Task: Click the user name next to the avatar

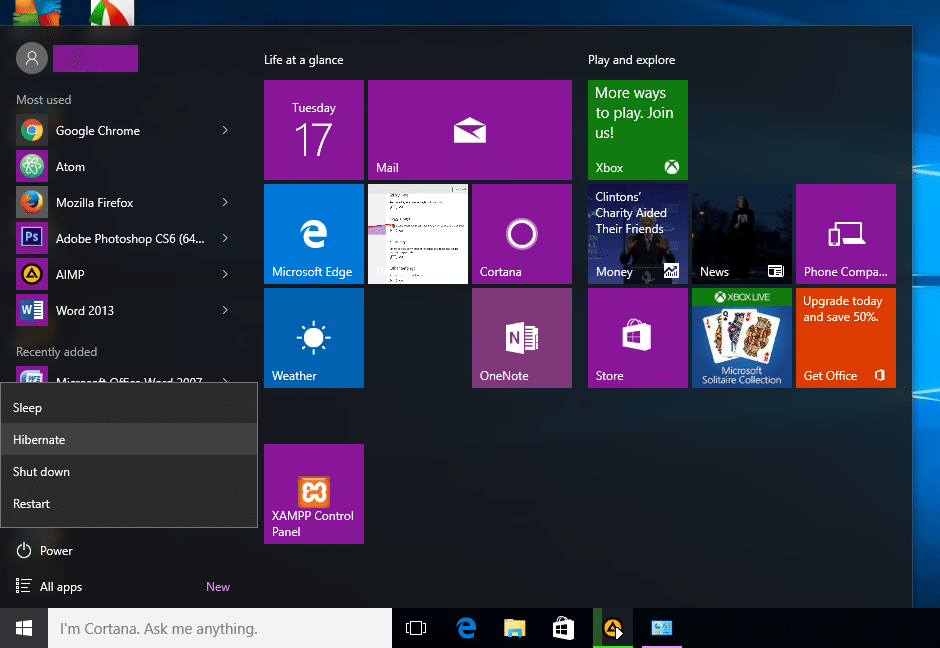Action: coord(95,58)
